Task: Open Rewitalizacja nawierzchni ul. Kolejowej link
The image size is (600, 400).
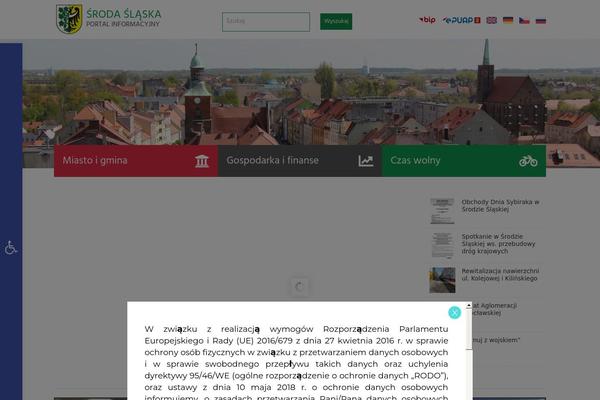Action: click(500, 274)
